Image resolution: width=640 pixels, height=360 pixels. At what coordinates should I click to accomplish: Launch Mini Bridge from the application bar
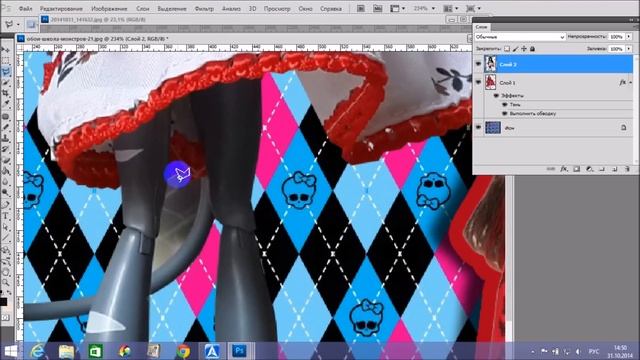tap(378, 8)
